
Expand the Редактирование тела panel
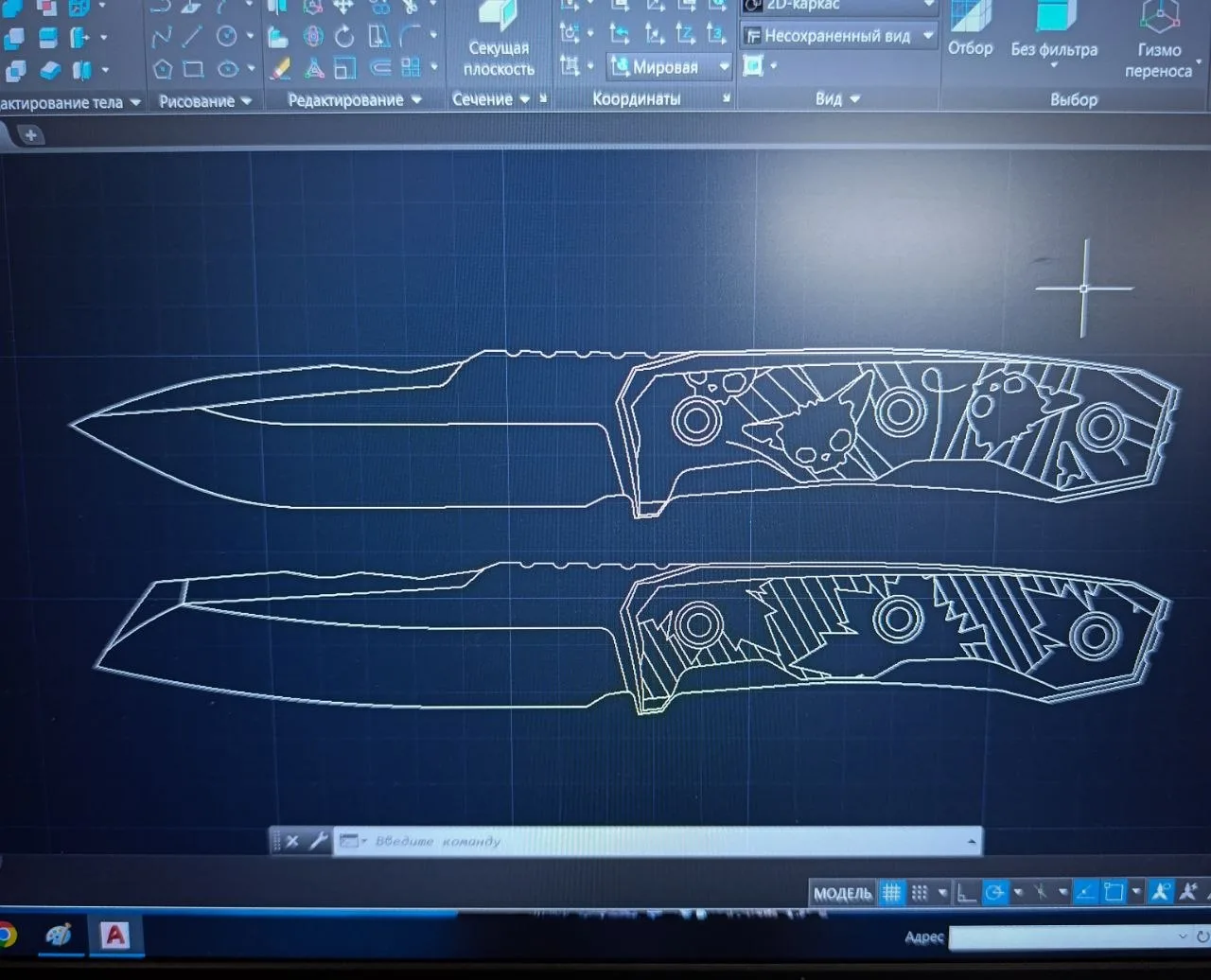(70, 102)
